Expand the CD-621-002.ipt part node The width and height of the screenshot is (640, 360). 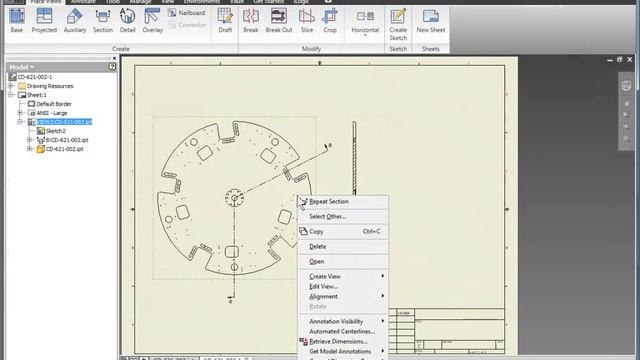[29, 149]
